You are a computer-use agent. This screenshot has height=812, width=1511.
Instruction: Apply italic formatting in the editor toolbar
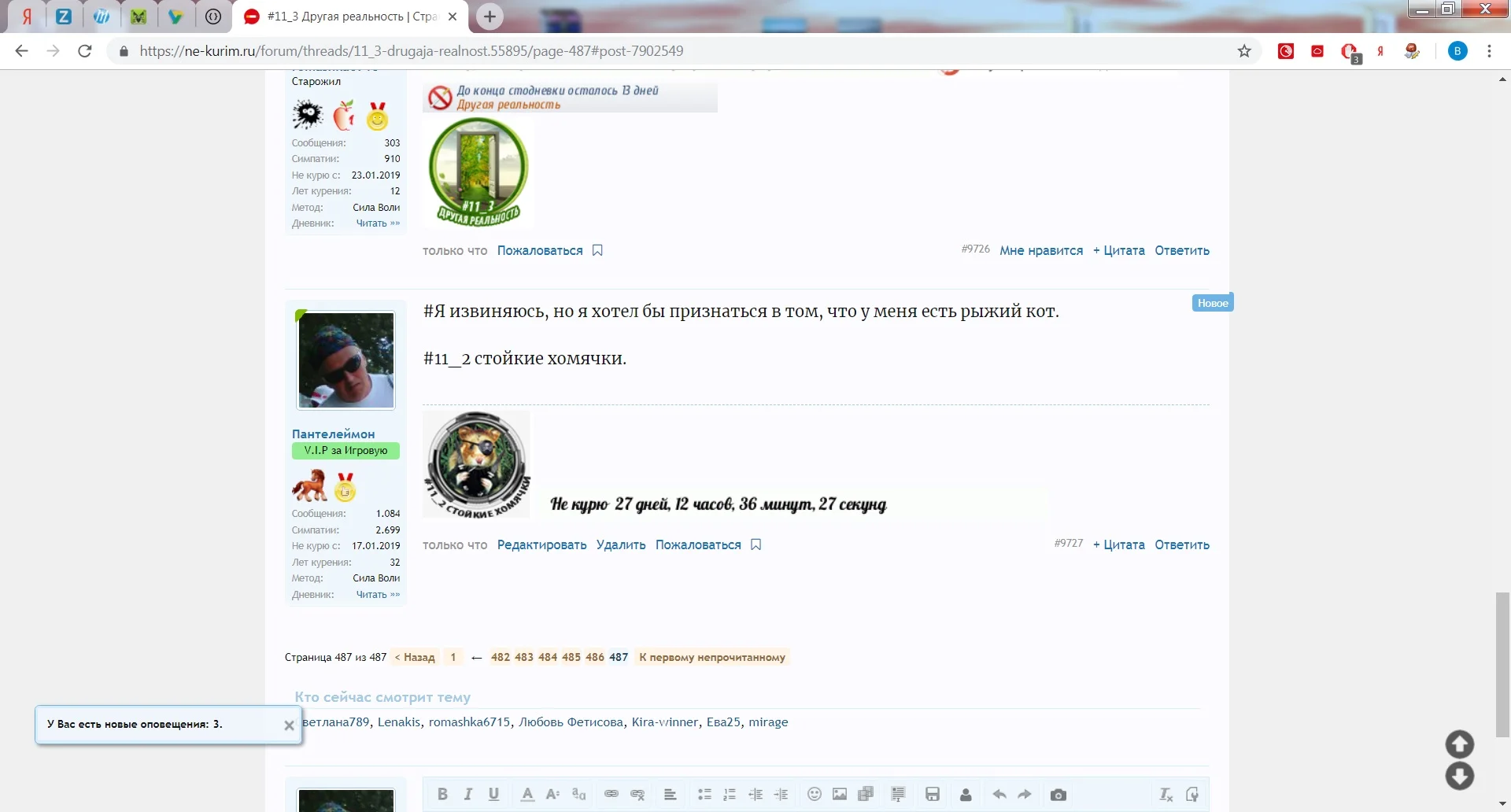pyautogui.click(x=468, y=794)
